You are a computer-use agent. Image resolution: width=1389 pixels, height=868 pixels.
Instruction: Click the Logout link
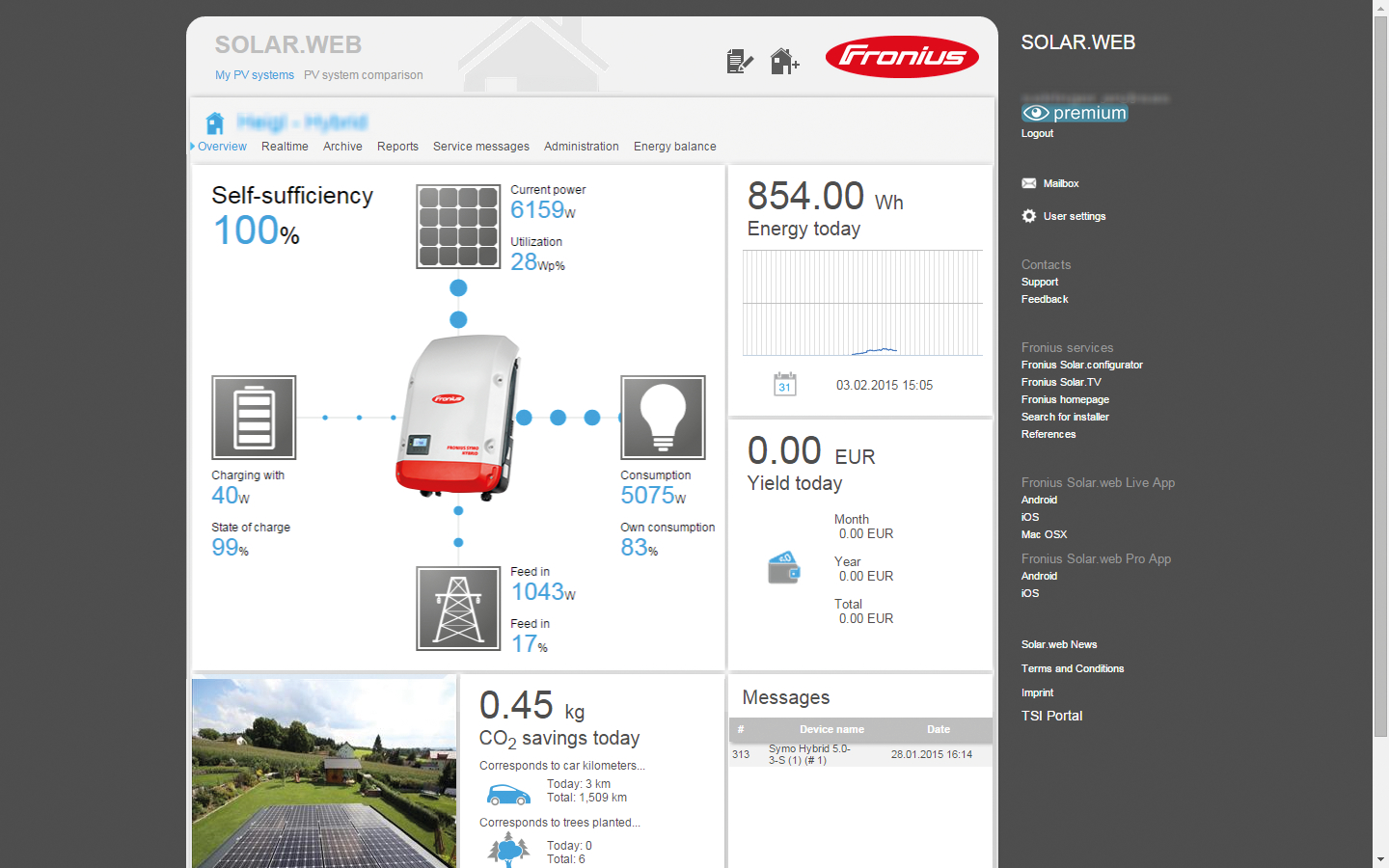pyautogui.click(x=1037, y=133)
